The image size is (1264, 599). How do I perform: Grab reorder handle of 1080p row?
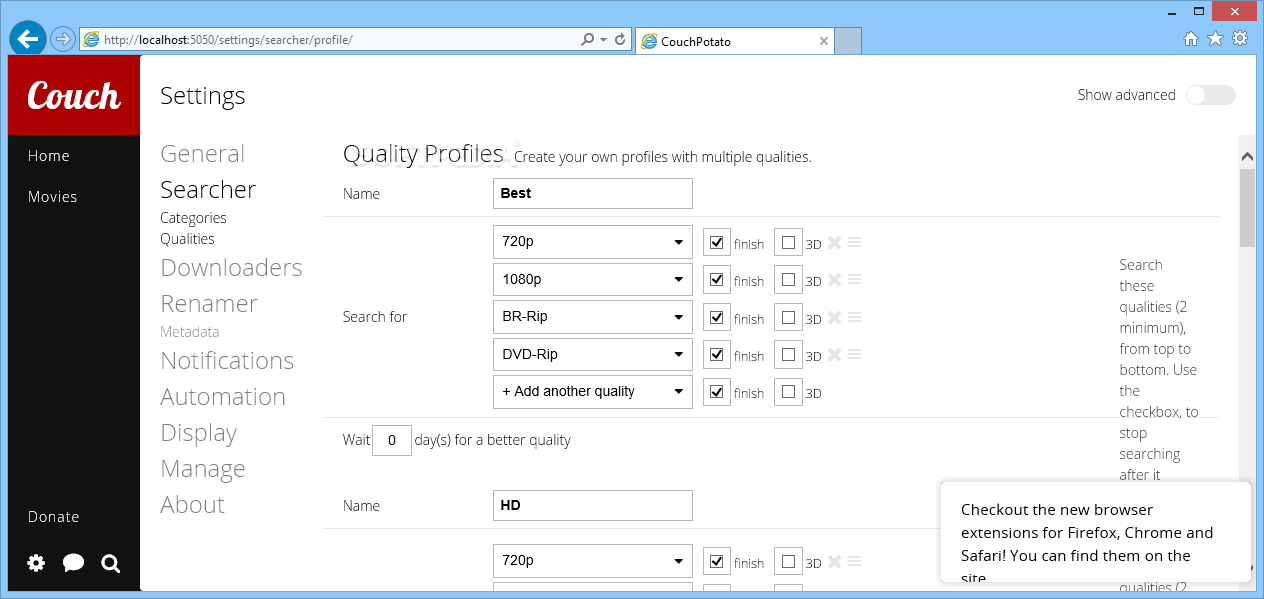855,279
